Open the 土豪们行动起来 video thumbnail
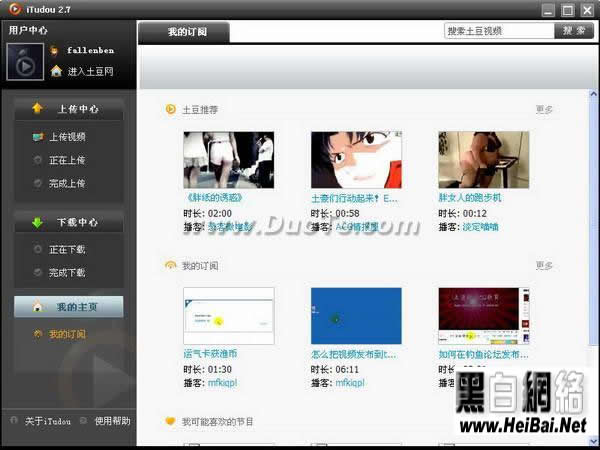 [x=356, y=160]
